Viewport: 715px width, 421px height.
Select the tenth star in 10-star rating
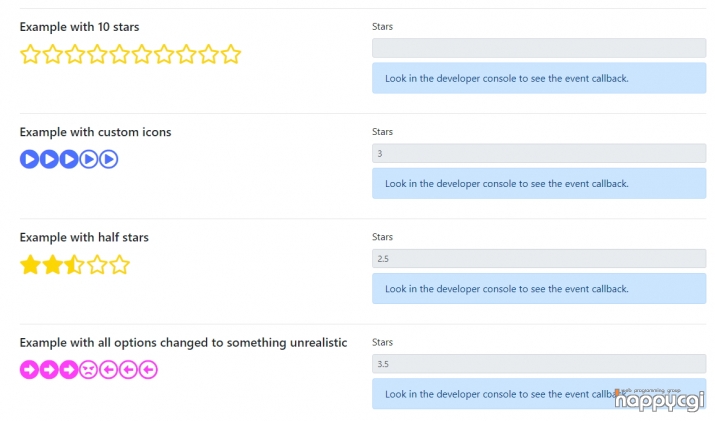231,54
